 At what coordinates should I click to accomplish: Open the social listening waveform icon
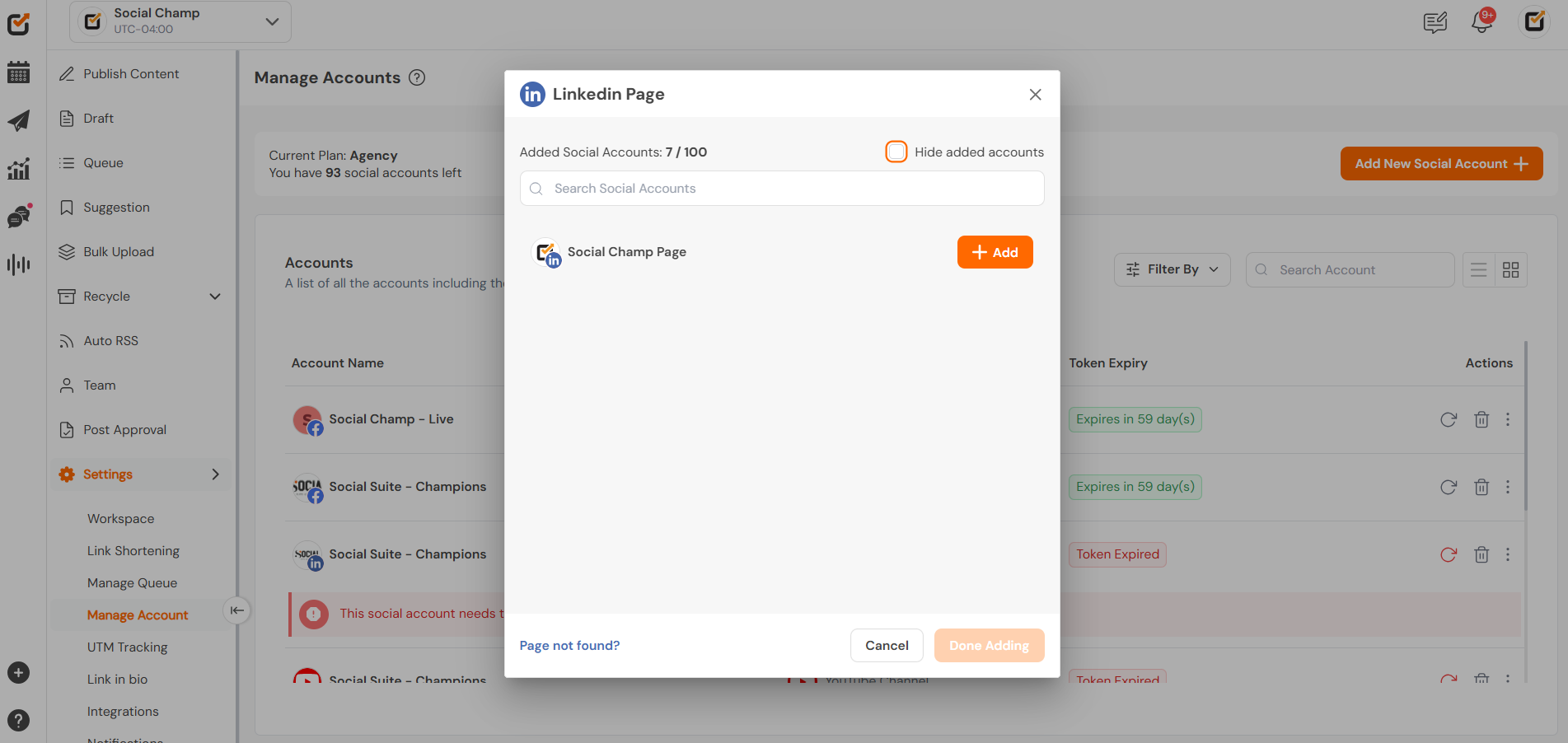(18, 264)
